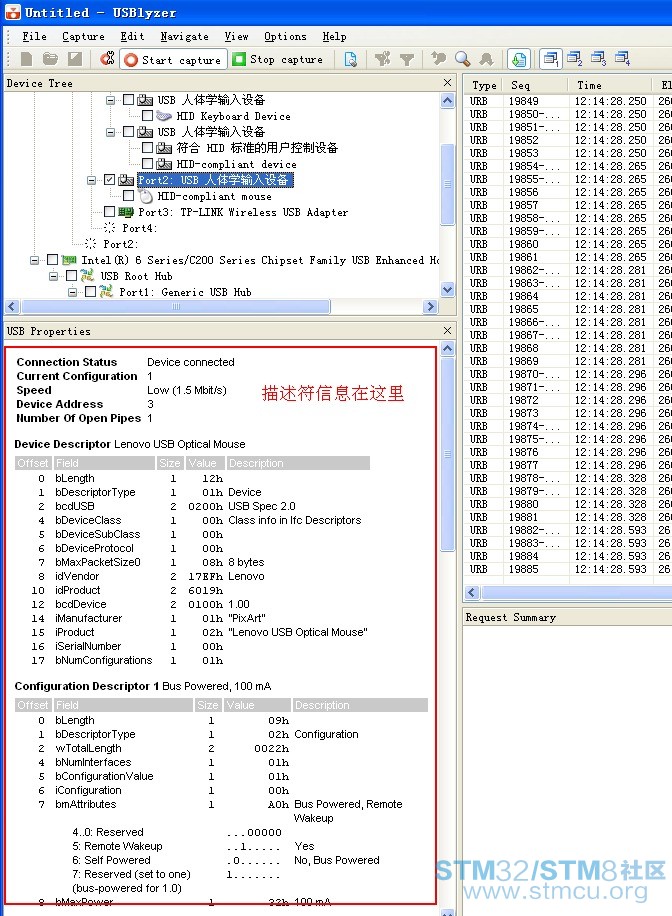
Task: Click the Seq column header
Action: (535, 85)
